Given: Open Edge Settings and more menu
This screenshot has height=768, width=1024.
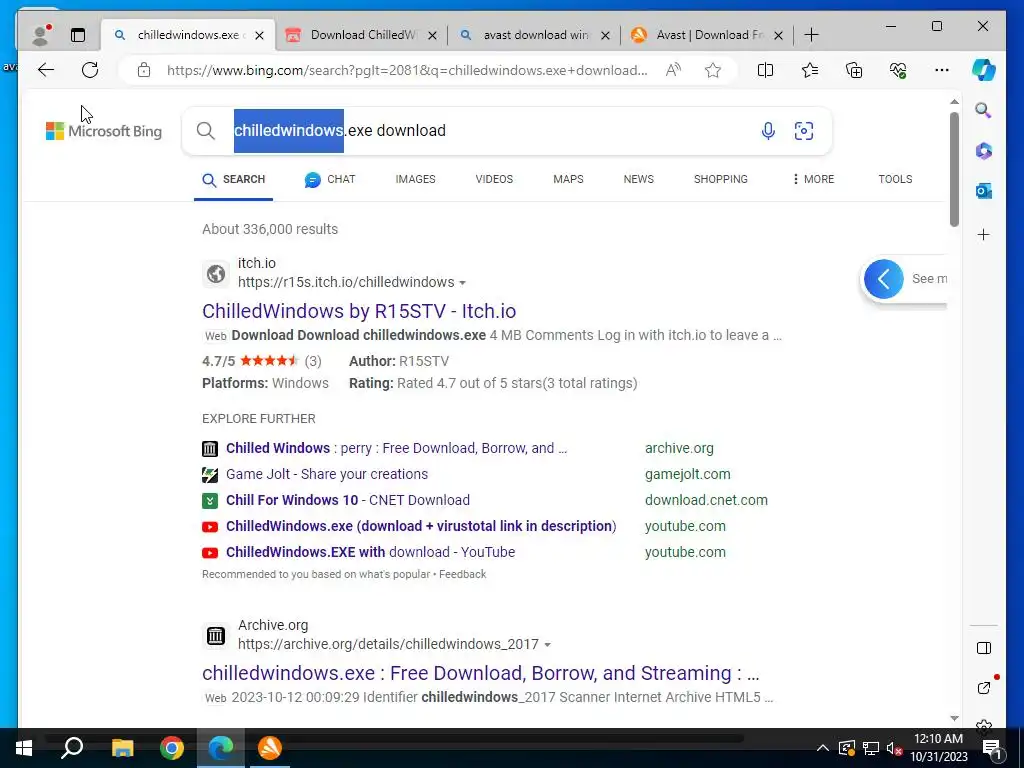Looking at the screenshot, I should [942, 70].
